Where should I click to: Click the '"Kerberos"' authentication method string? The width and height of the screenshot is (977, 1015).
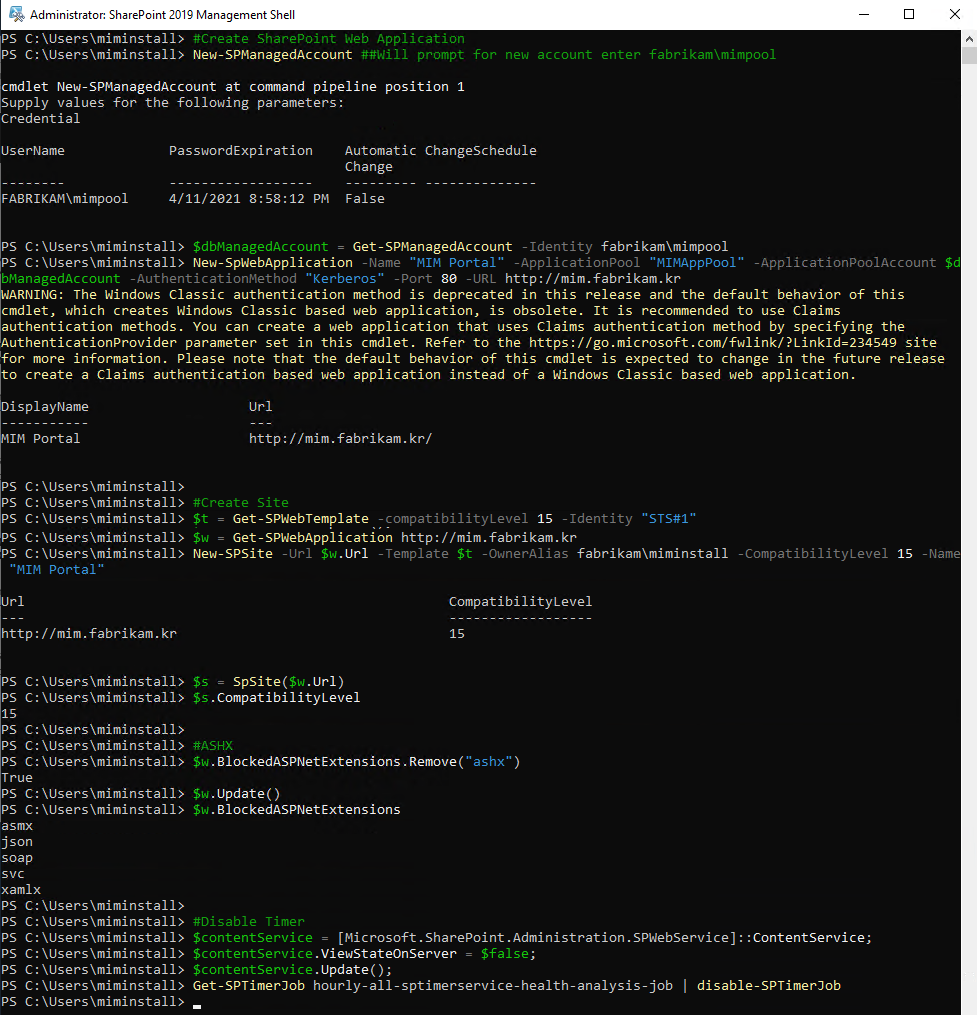[344, 279]
